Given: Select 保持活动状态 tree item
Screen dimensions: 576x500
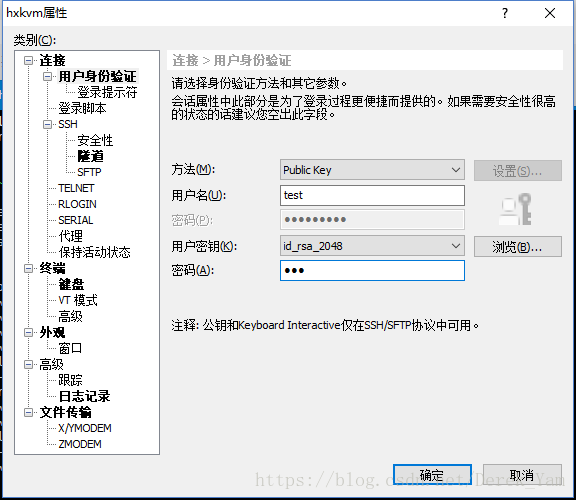Looking at the screenshot, I should 94,252.
